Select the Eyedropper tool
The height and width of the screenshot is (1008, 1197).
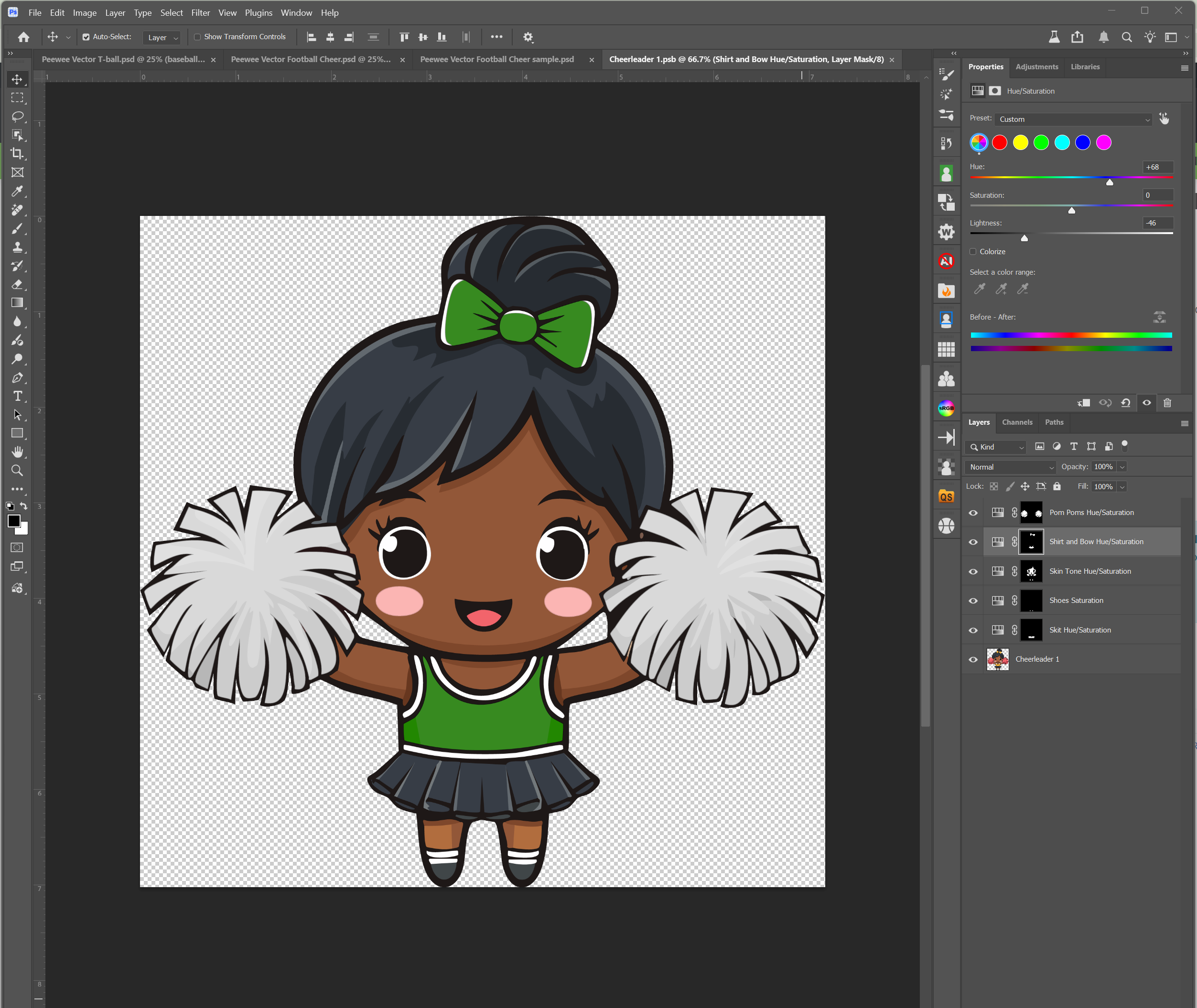17,192
